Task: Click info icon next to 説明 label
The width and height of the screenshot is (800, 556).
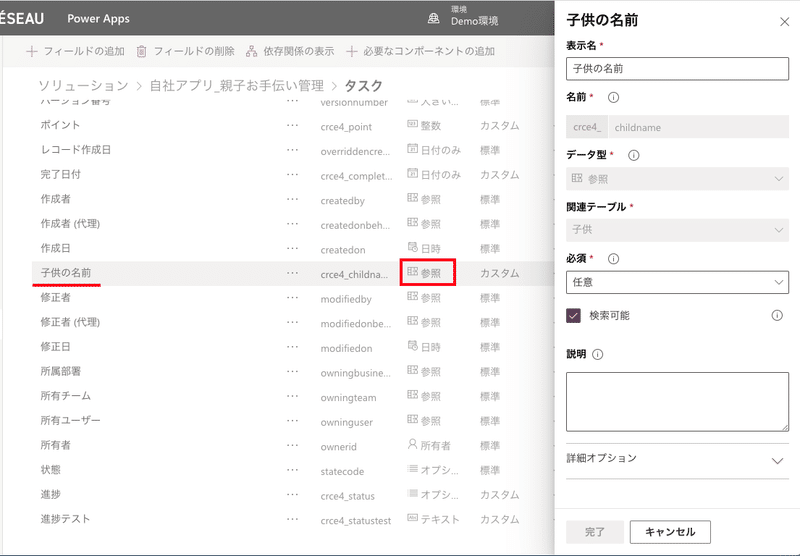Action: (597, 354)
